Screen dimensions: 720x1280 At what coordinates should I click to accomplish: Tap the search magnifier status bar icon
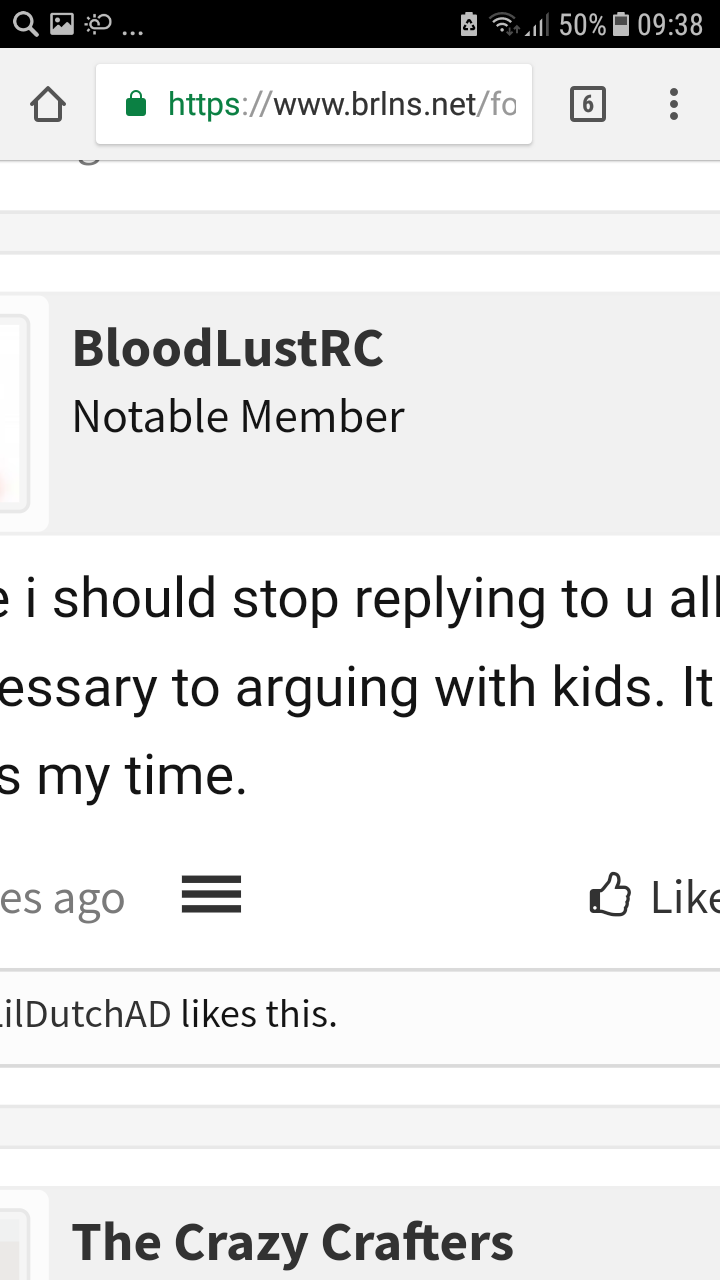[x=26, y=23]
